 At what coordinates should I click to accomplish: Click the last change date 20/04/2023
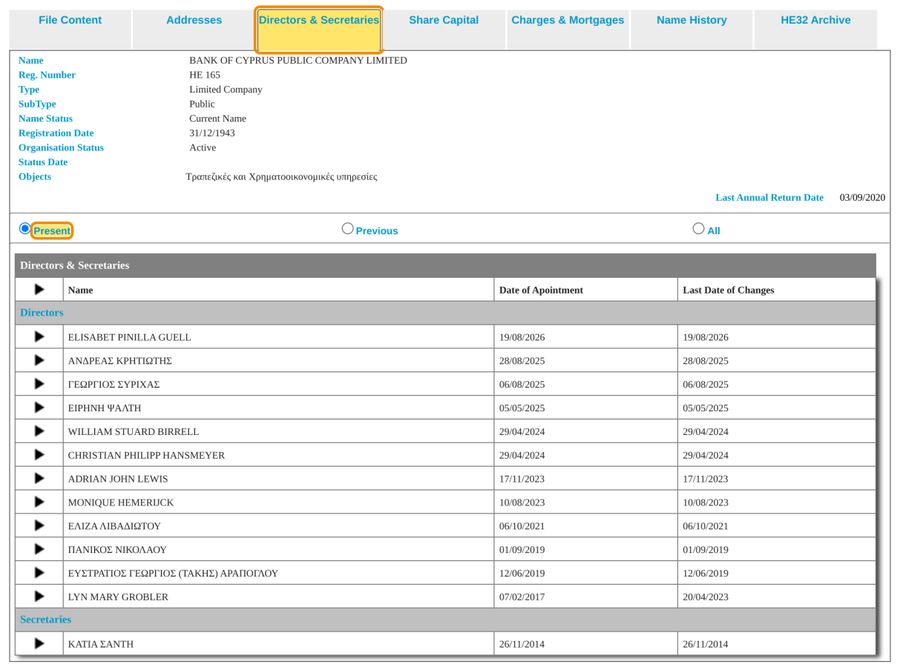[x=705, y=597]
